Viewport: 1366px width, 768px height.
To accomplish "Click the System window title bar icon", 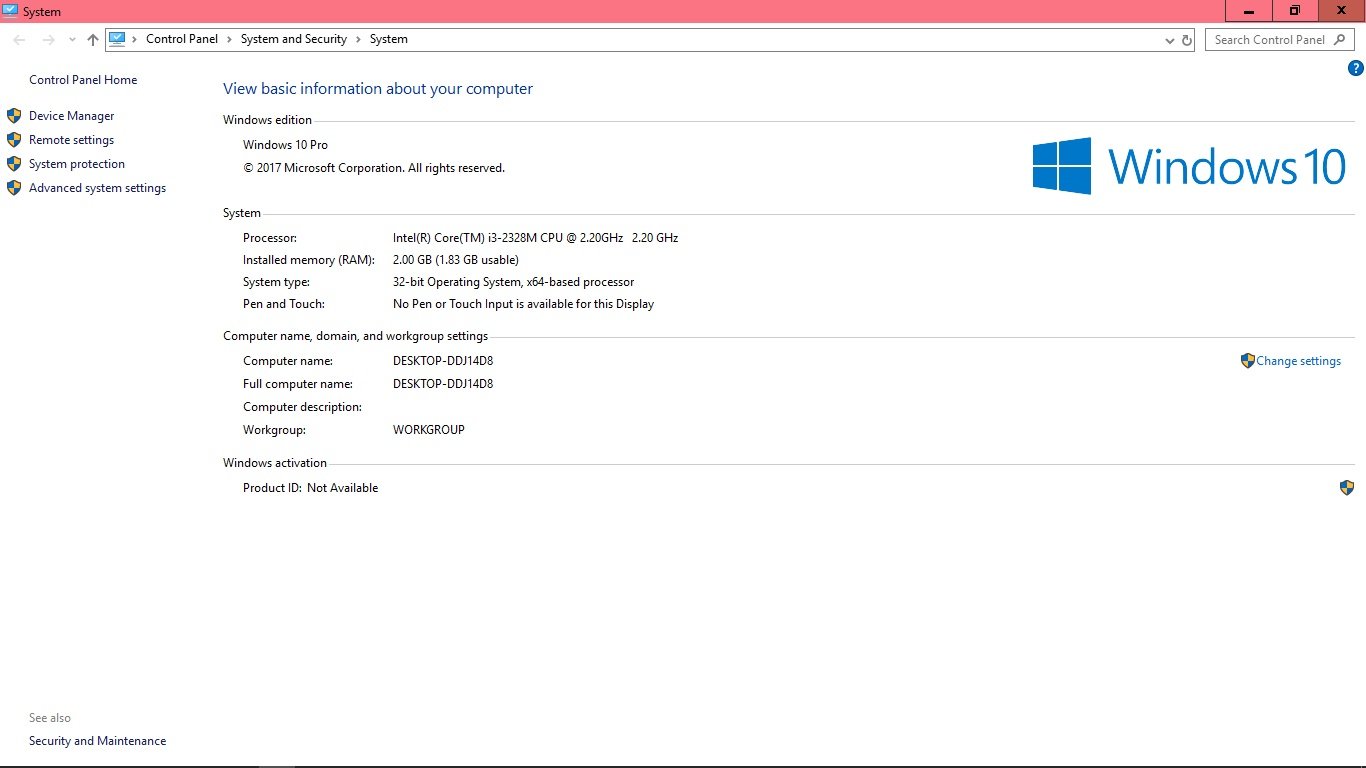I will (x=10, y=11).
